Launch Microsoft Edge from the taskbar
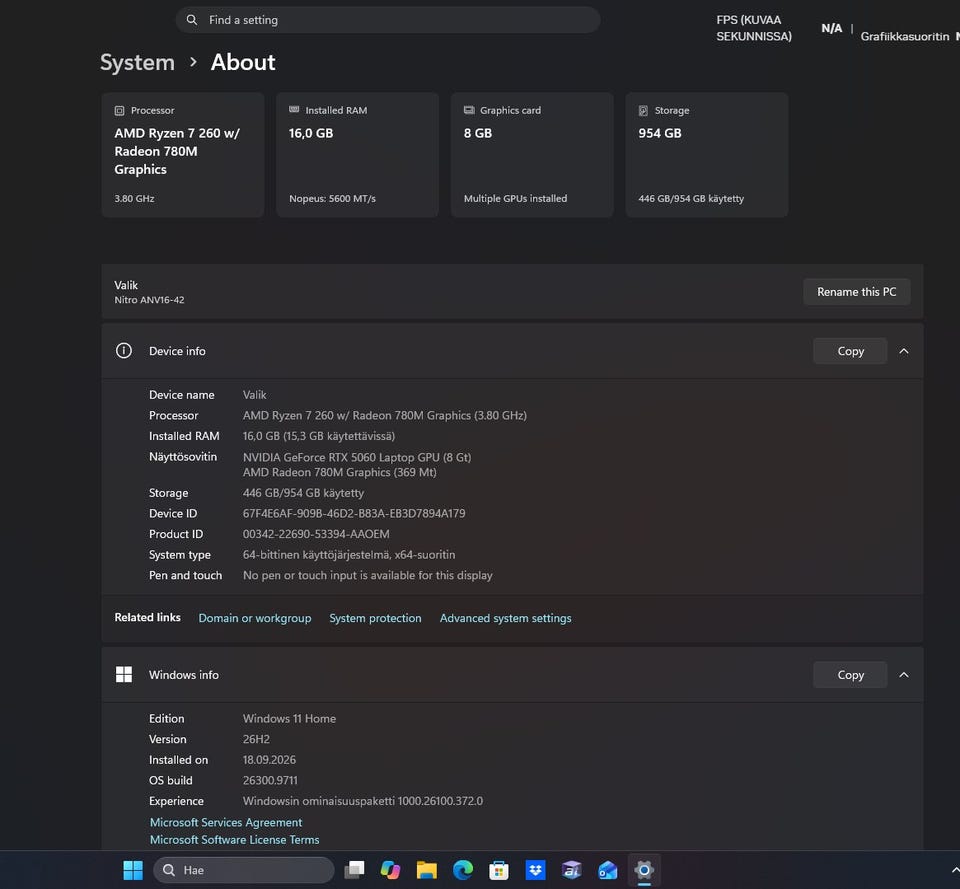960x889 pixels. pyautogui.click(x=463, y=870)
